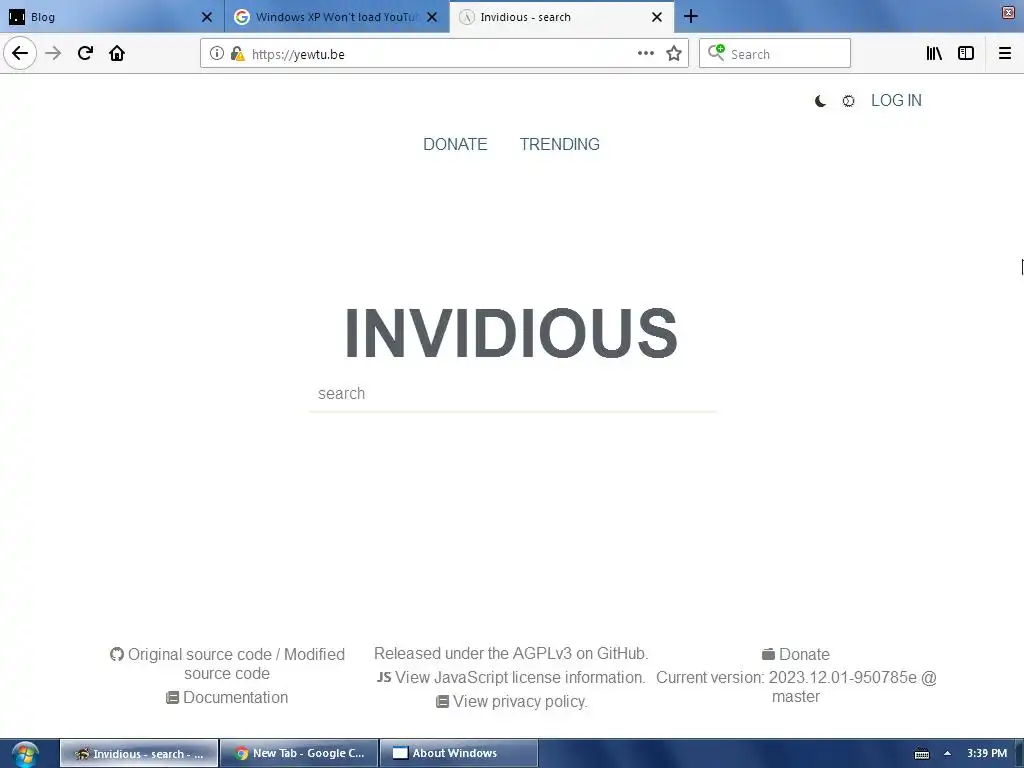The width and height of the screenshot is (1024, 768).
Task: Open Invidious preferences gear icon
Action: coord(848,101)
